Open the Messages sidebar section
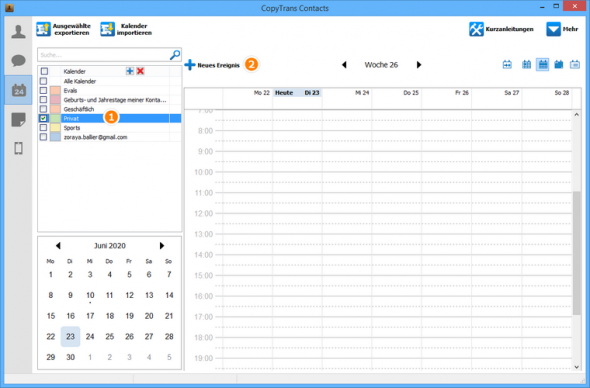The image size is (590, 388). pos(18,61)
